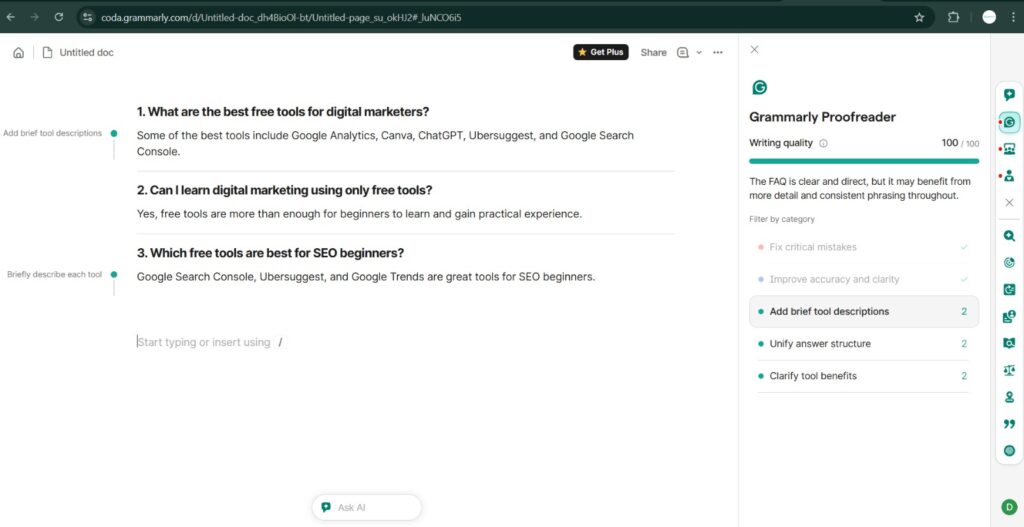
Task: Open the document with person sidebar icon
Action: tap(1010, 317)
